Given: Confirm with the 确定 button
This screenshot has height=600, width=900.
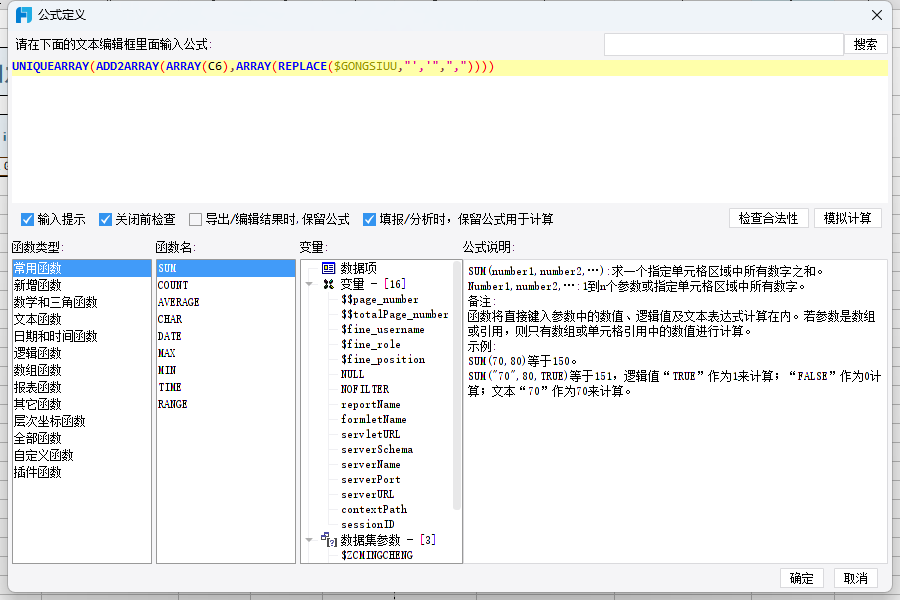Looking at the screenshot, I should click(x=801, y=578).
